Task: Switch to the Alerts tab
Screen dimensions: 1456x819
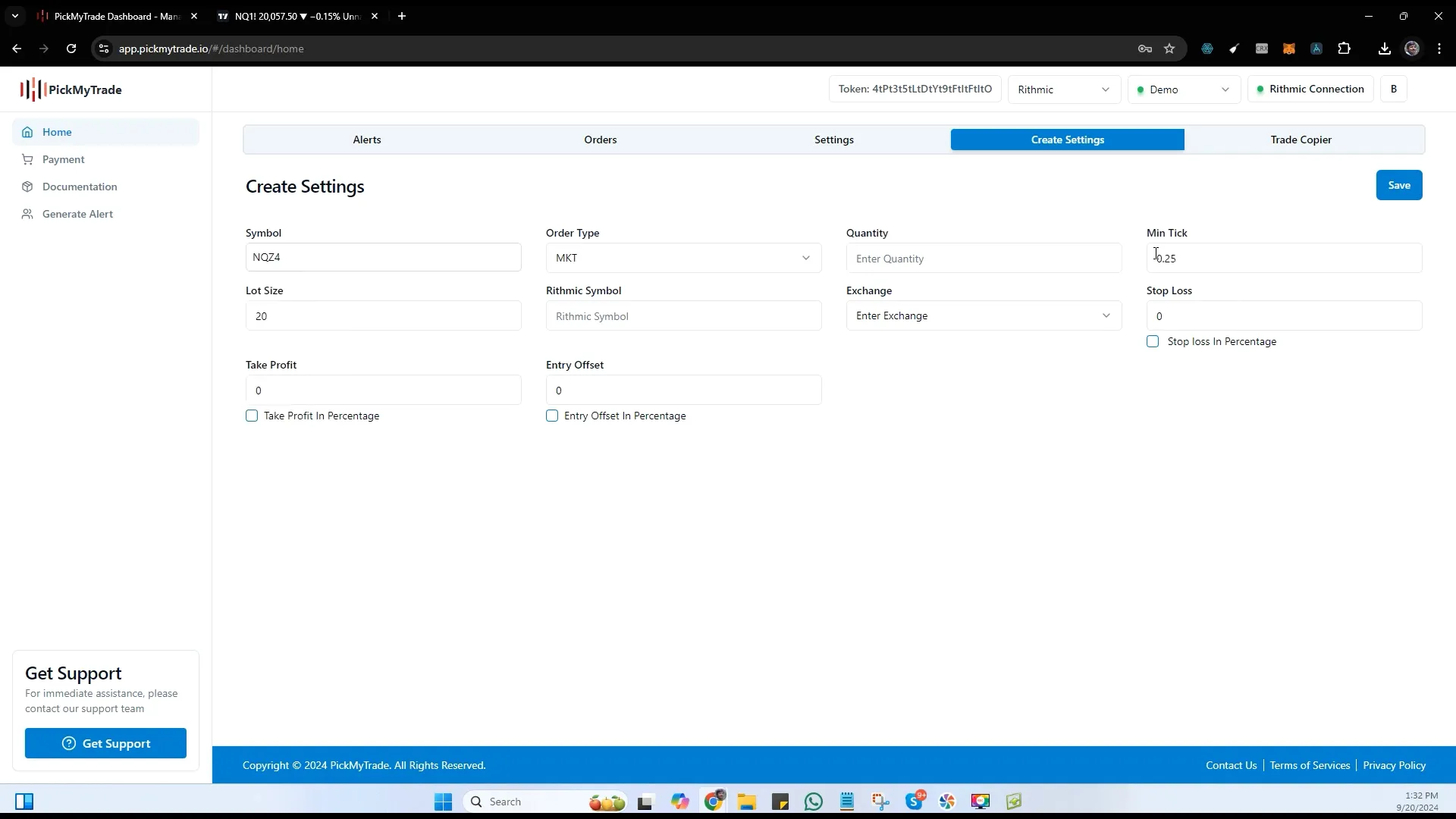Action: (x=367, y=139)
